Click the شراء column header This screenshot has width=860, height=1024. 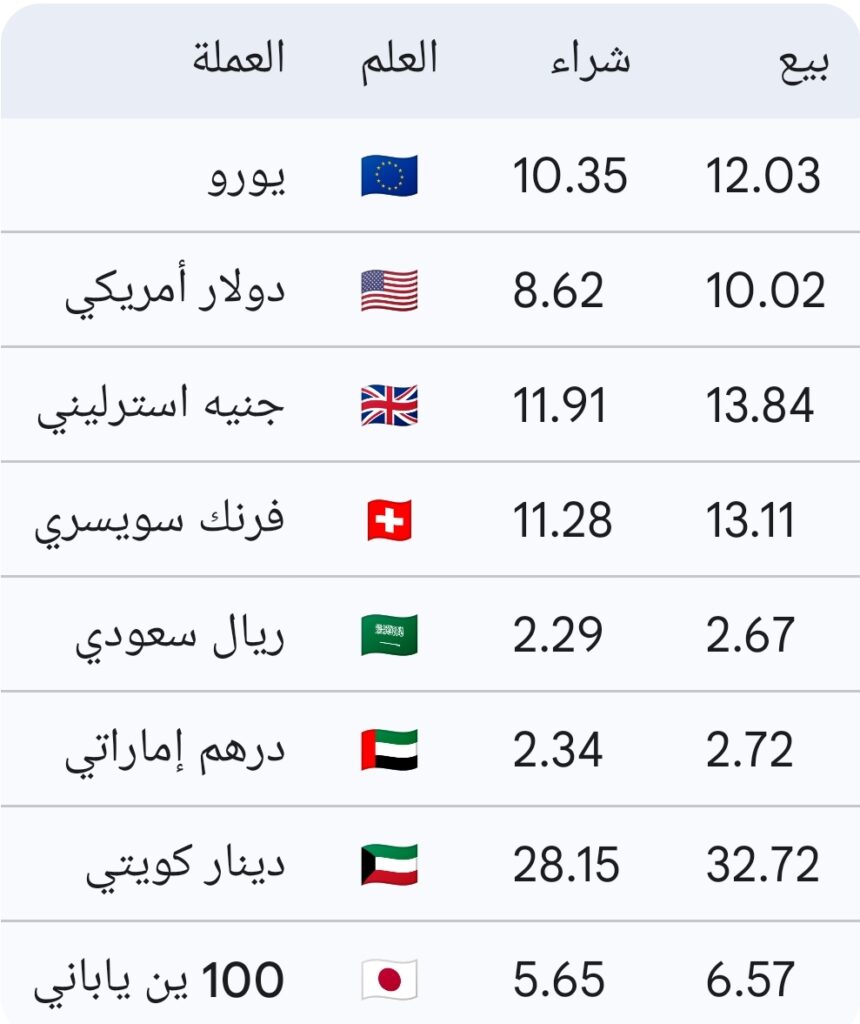coord(590,60)
